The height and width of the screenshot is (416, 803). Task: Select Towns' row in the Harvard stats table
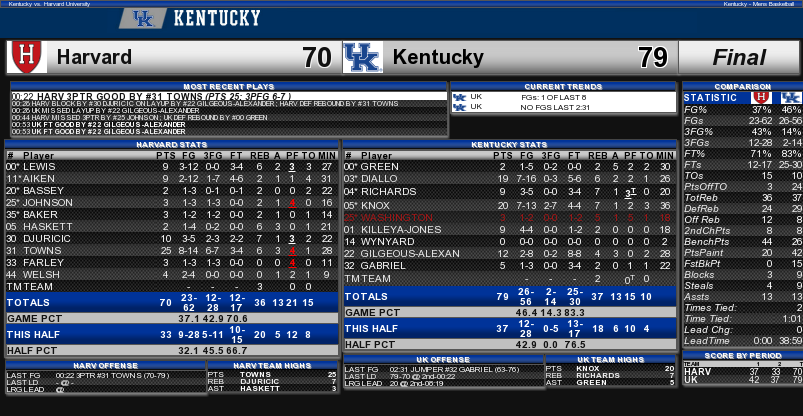[171, 249]
